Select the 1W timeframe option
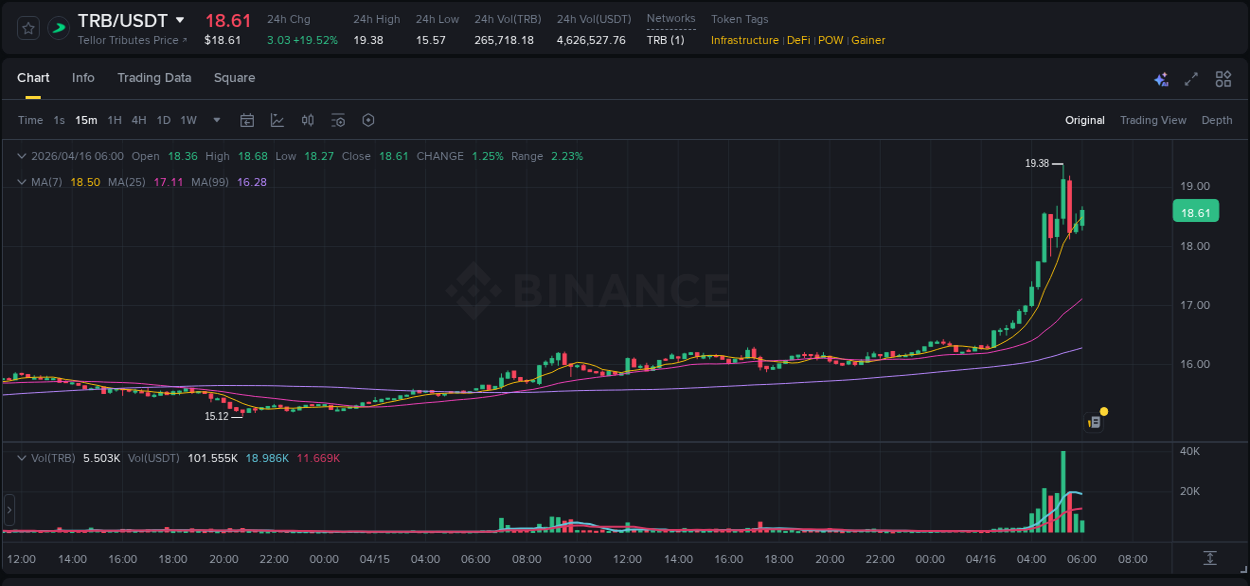The height and width of the screenshot is (586, 1250). 188,120
